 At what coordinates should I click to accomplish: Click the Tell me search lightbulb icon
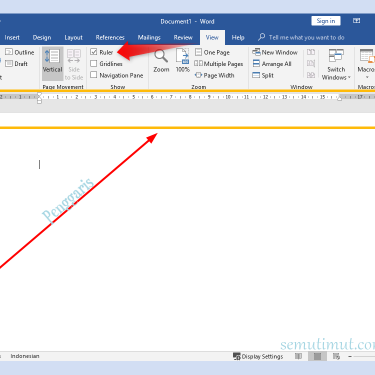point(262,37)
